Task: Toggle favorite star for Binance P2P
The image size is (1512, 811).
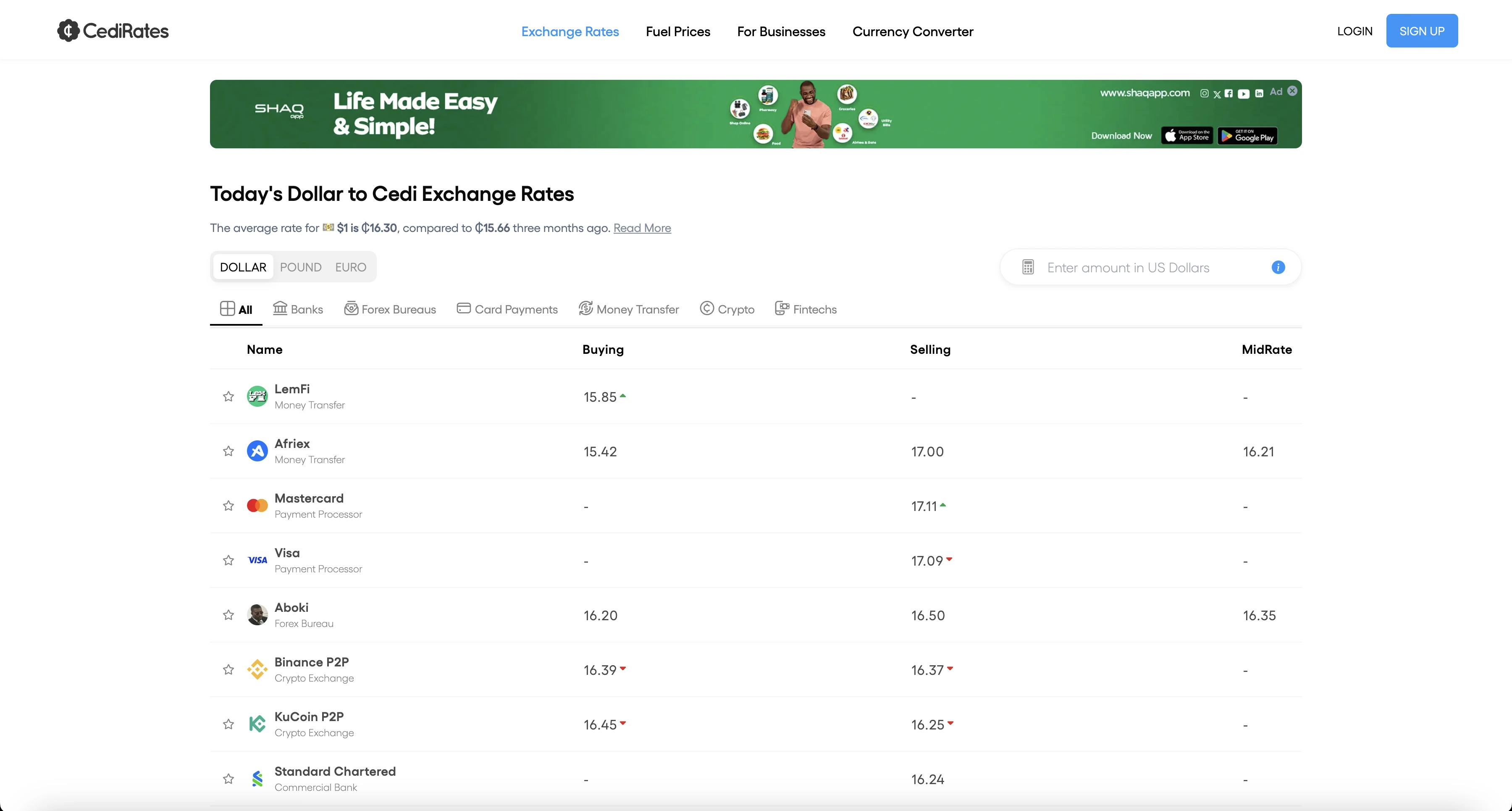Action: point(228,669)
